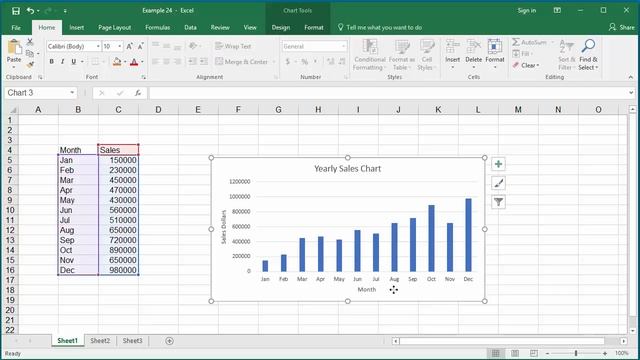The image size is (640, 360).
Task: Save the workbook with the floppy icon
Action: [16, 11]
